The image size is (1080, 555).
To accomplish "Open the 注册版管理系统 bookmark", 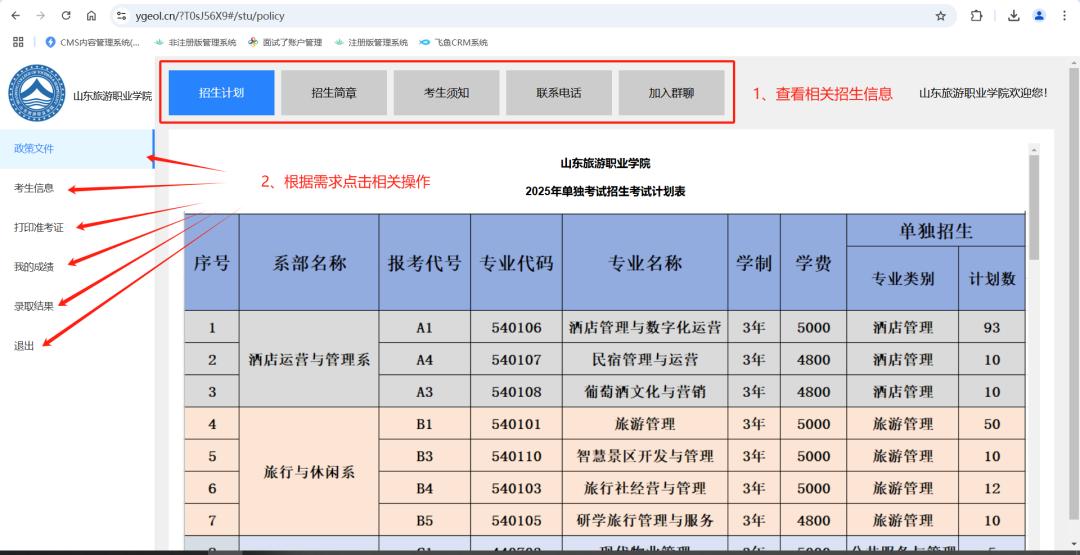I will pyautogui.click(x=371, y=42).
